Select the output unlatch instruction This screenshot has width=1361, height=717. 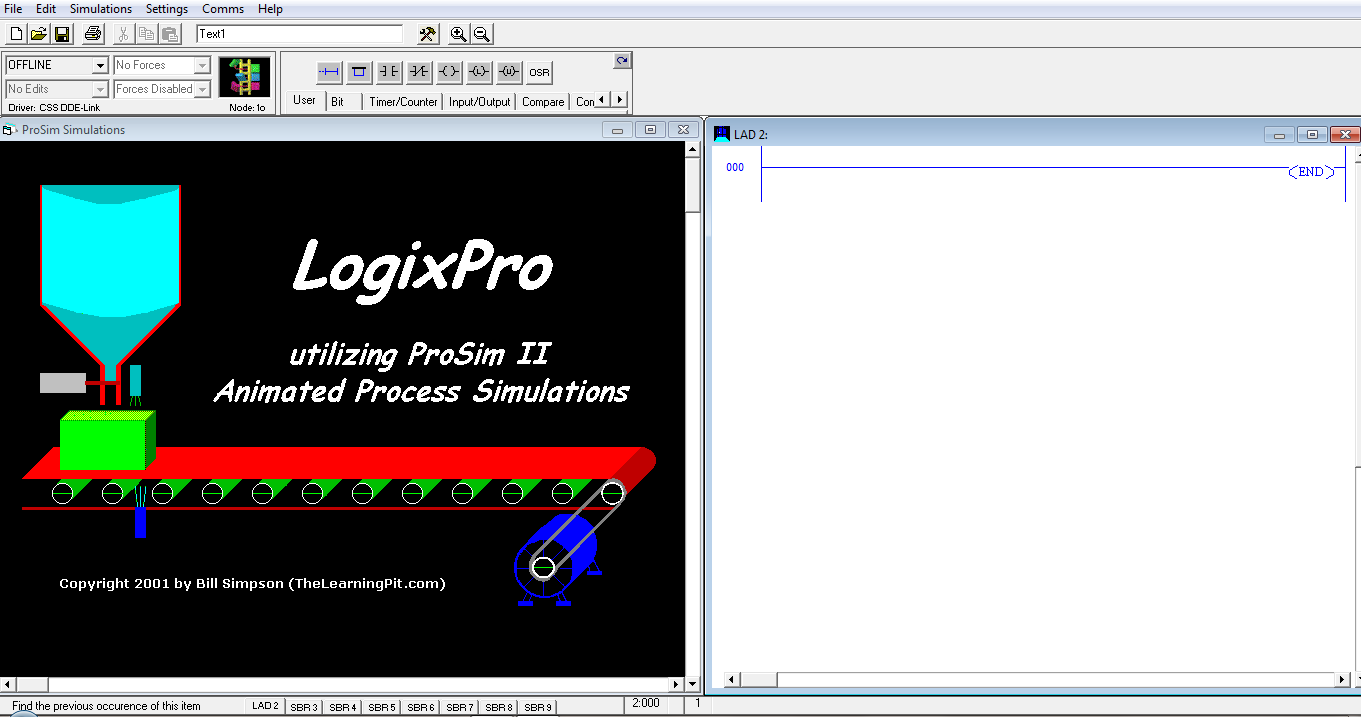point(508,72)
